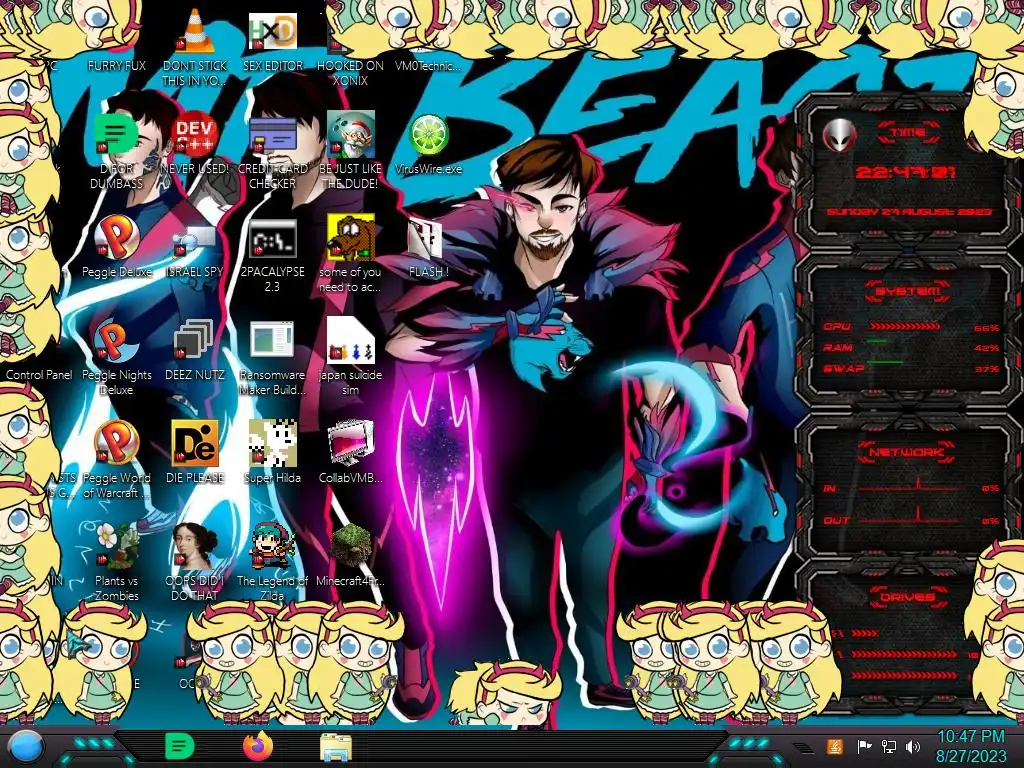Click the NETWORK header in the gadget
This screenshot has height=768, width=1024.
click(906, 452)
